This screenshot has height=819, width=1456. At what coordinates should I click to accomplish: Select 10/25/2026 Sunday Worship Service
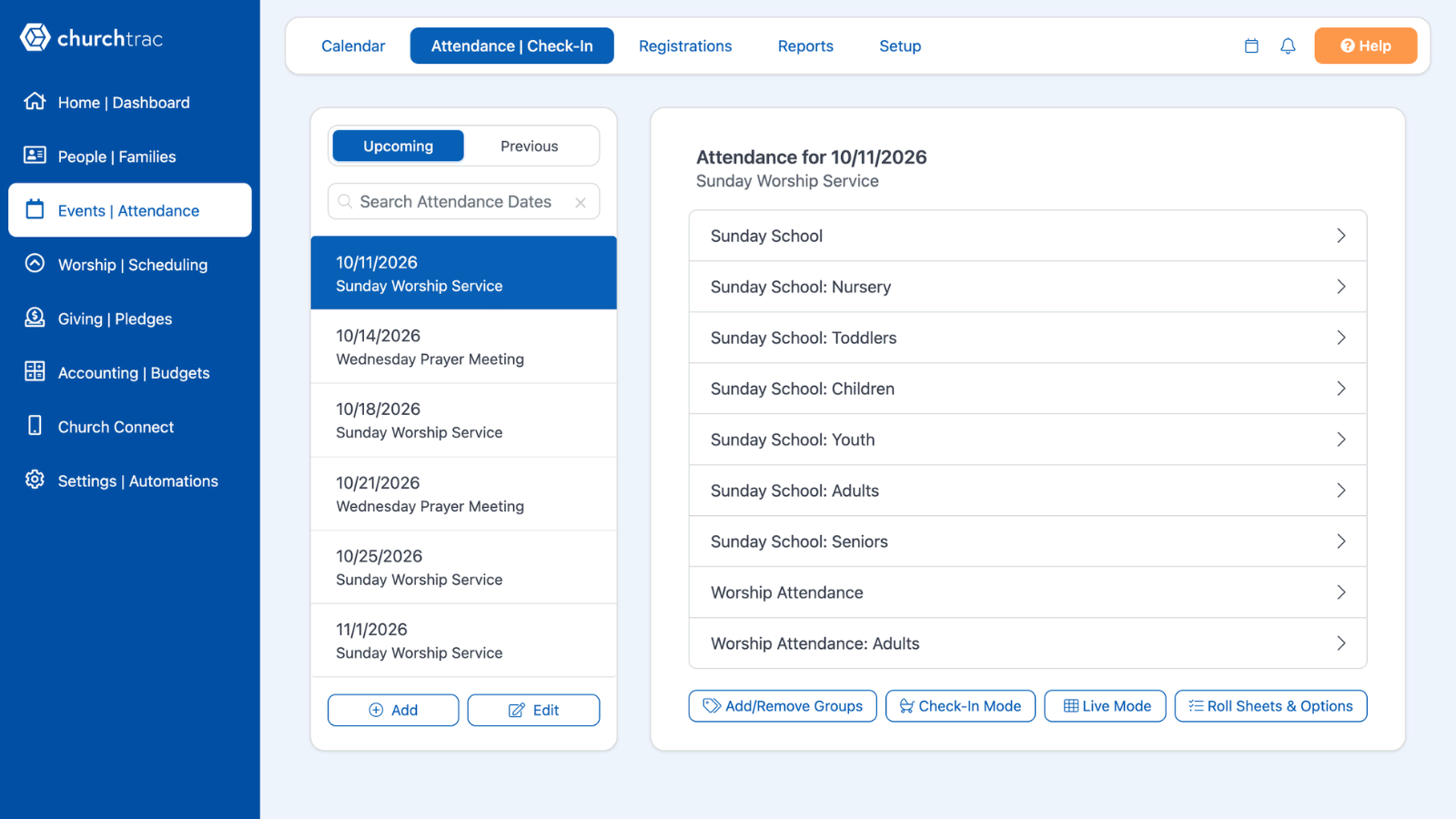click(x=464, y=567)
